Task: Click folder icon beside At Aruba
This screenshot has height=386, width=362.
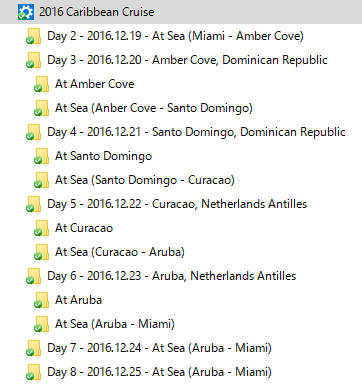Action: point(41,300)
